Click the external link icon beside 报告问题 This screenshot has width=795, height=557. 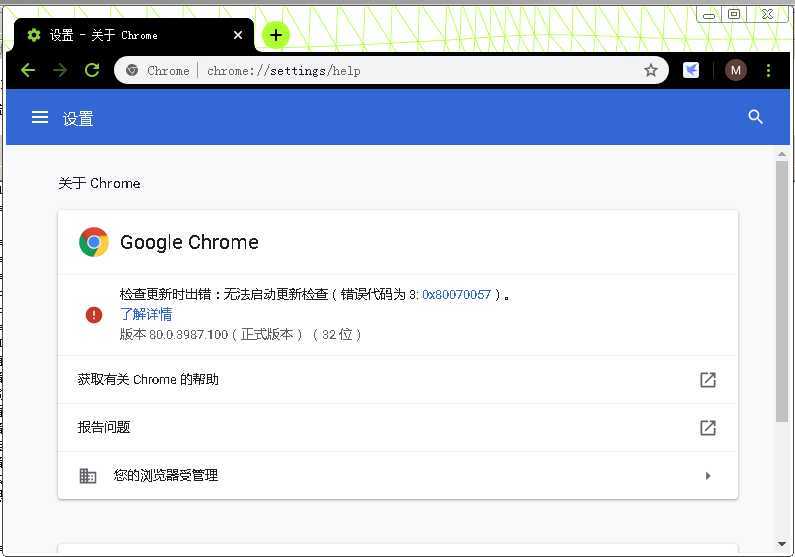708,428
